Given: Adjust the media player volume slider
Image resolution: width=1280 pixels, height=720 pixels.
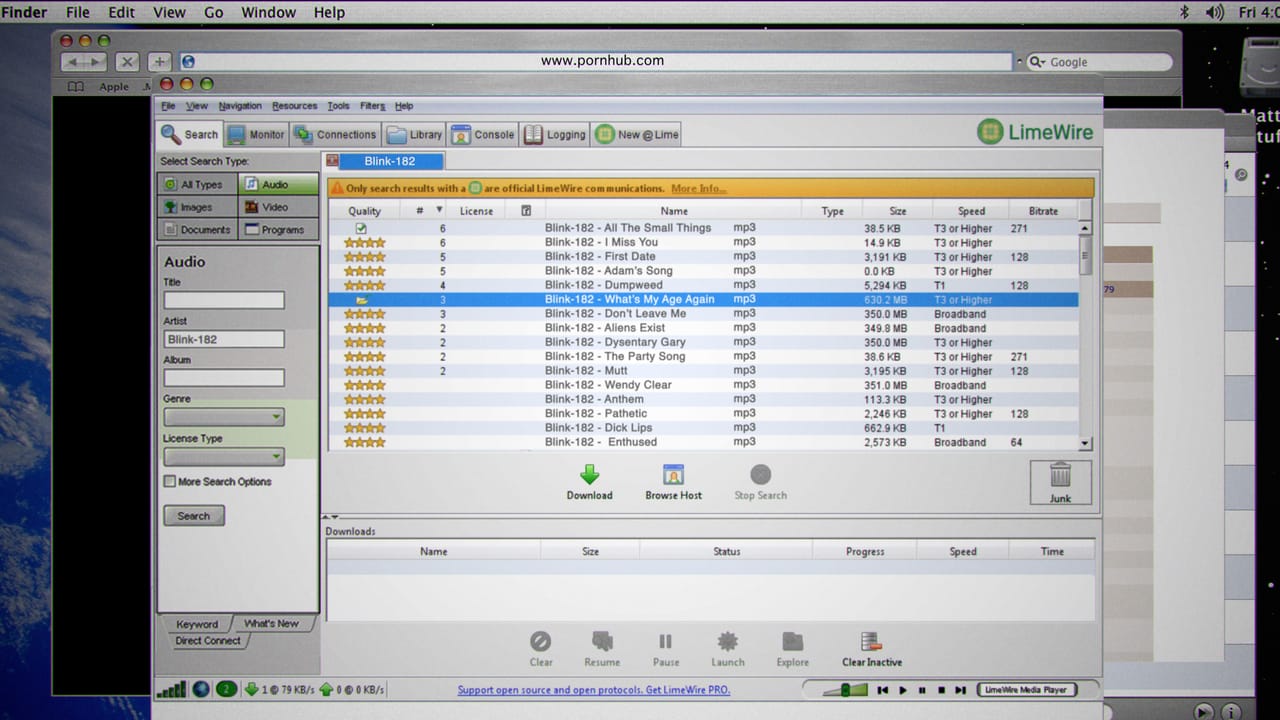Looking at the screenshot, I should pos(844,690).
